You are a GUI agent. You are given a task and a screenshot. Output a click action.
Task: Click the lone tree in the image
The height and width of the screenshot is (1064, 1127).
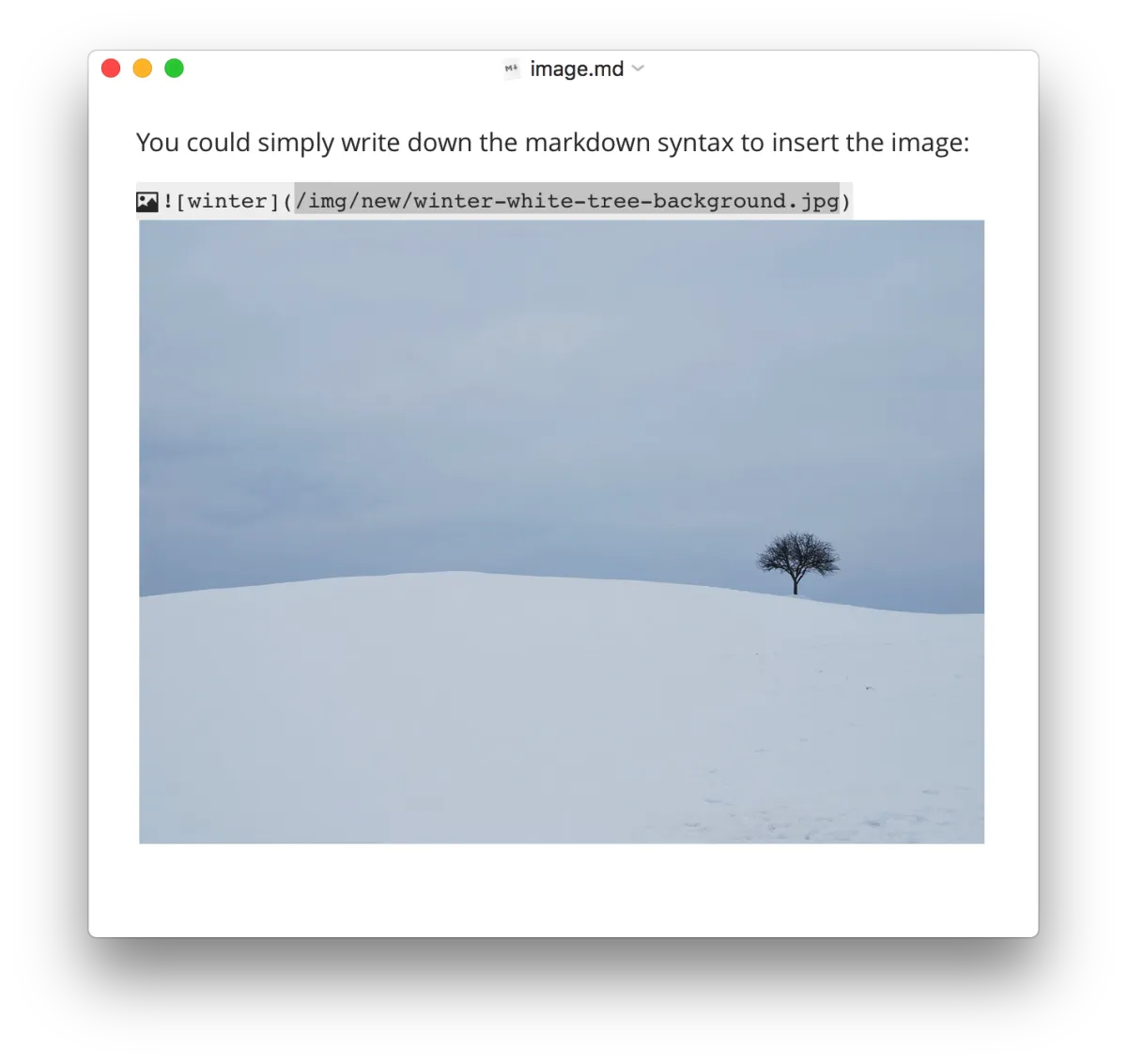point(798,563)
